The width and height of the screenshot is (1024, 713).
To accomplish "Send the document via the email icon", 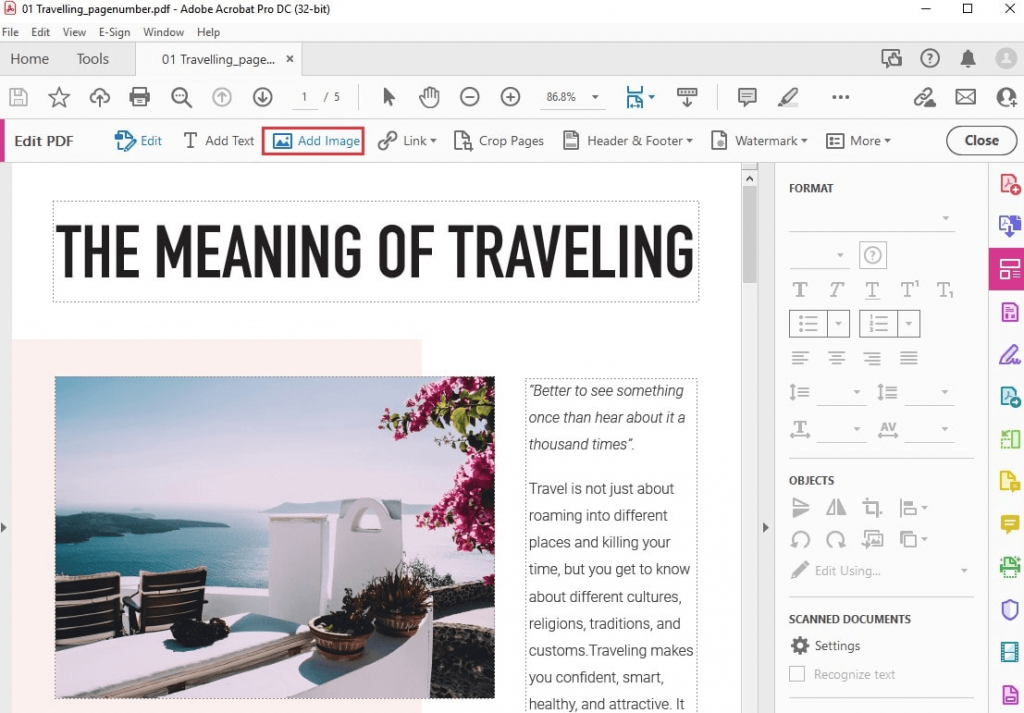I will (x=965, y=97).
